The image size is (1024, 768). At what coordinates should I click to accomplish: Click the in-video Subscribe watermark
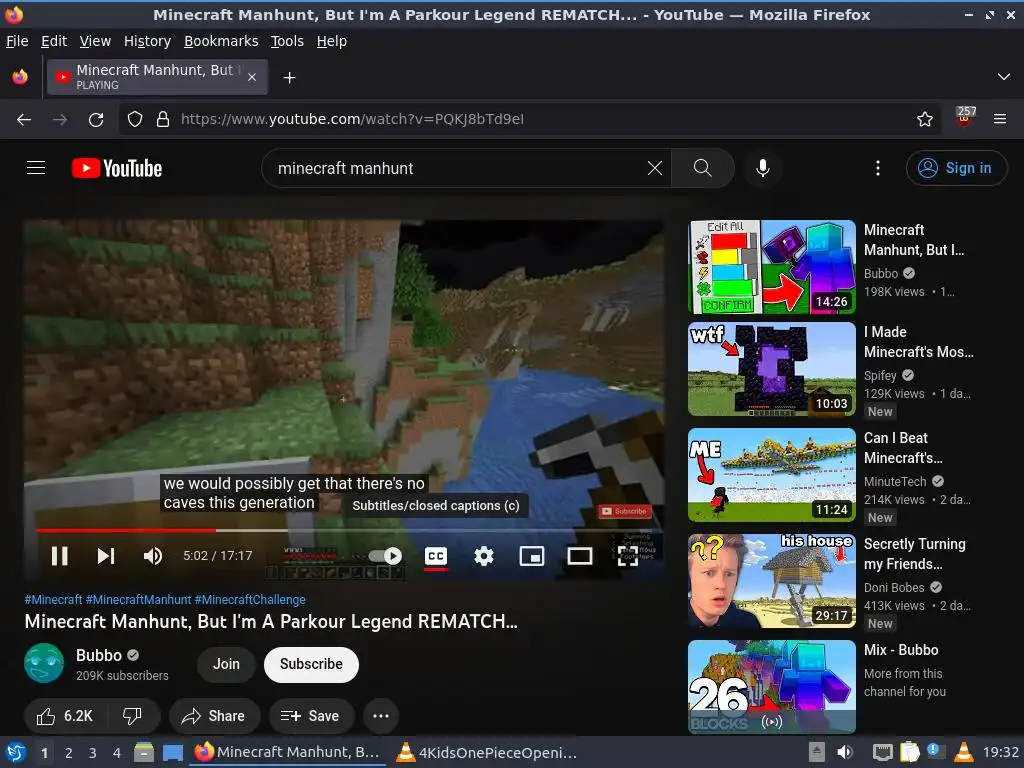[x=625, y=511]
